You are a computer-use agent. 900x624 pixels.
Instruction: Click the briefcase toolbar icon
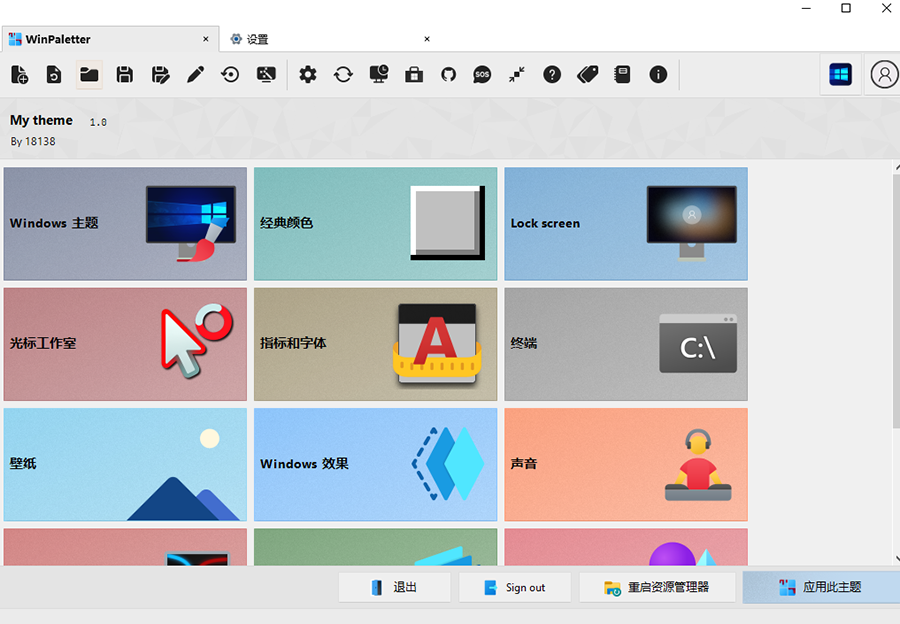414,75
